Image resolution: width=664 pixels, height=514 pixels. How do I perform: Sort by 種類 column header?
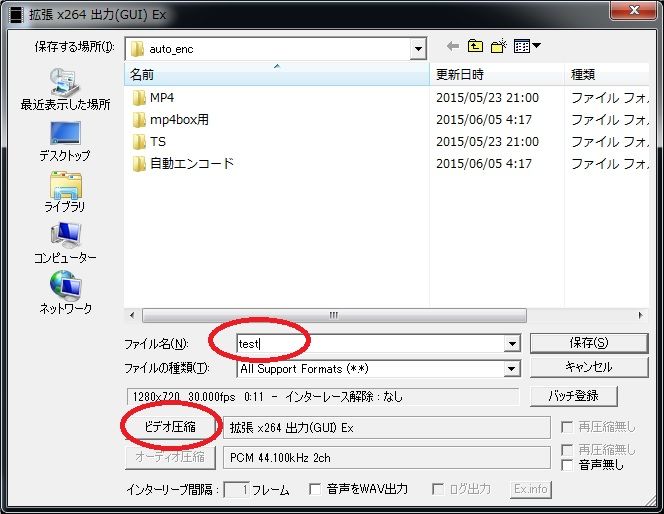[607, 75]
